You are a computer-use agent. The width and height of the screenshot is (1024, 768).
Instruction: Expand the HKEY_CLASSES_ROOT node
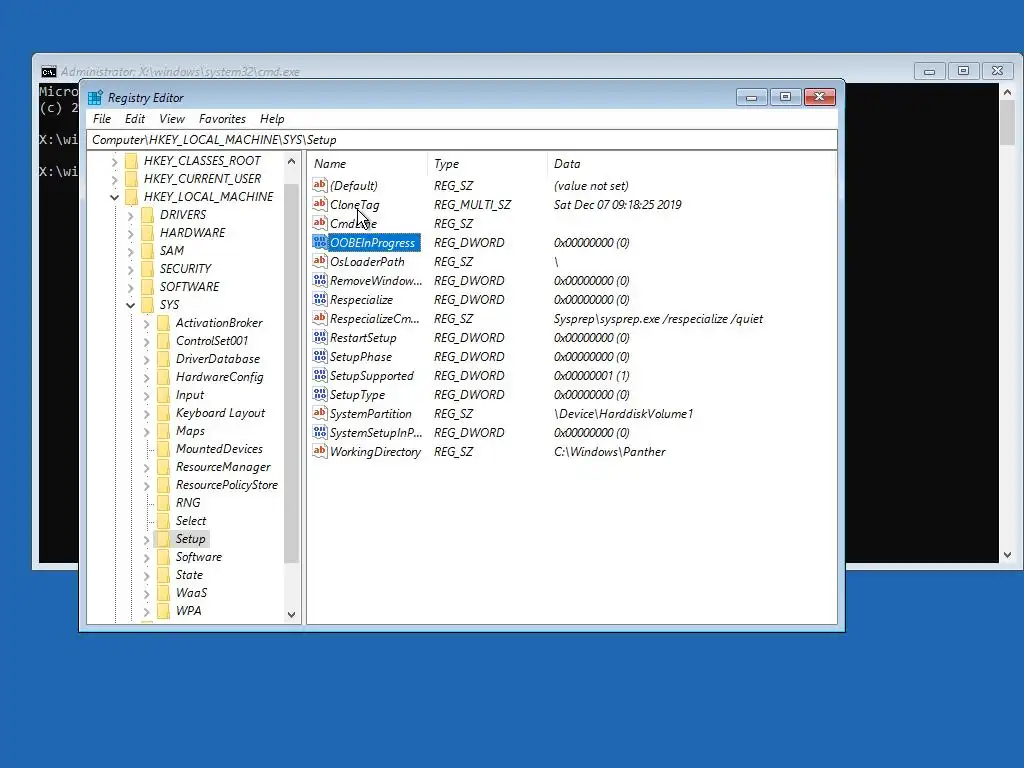(114, 161)
